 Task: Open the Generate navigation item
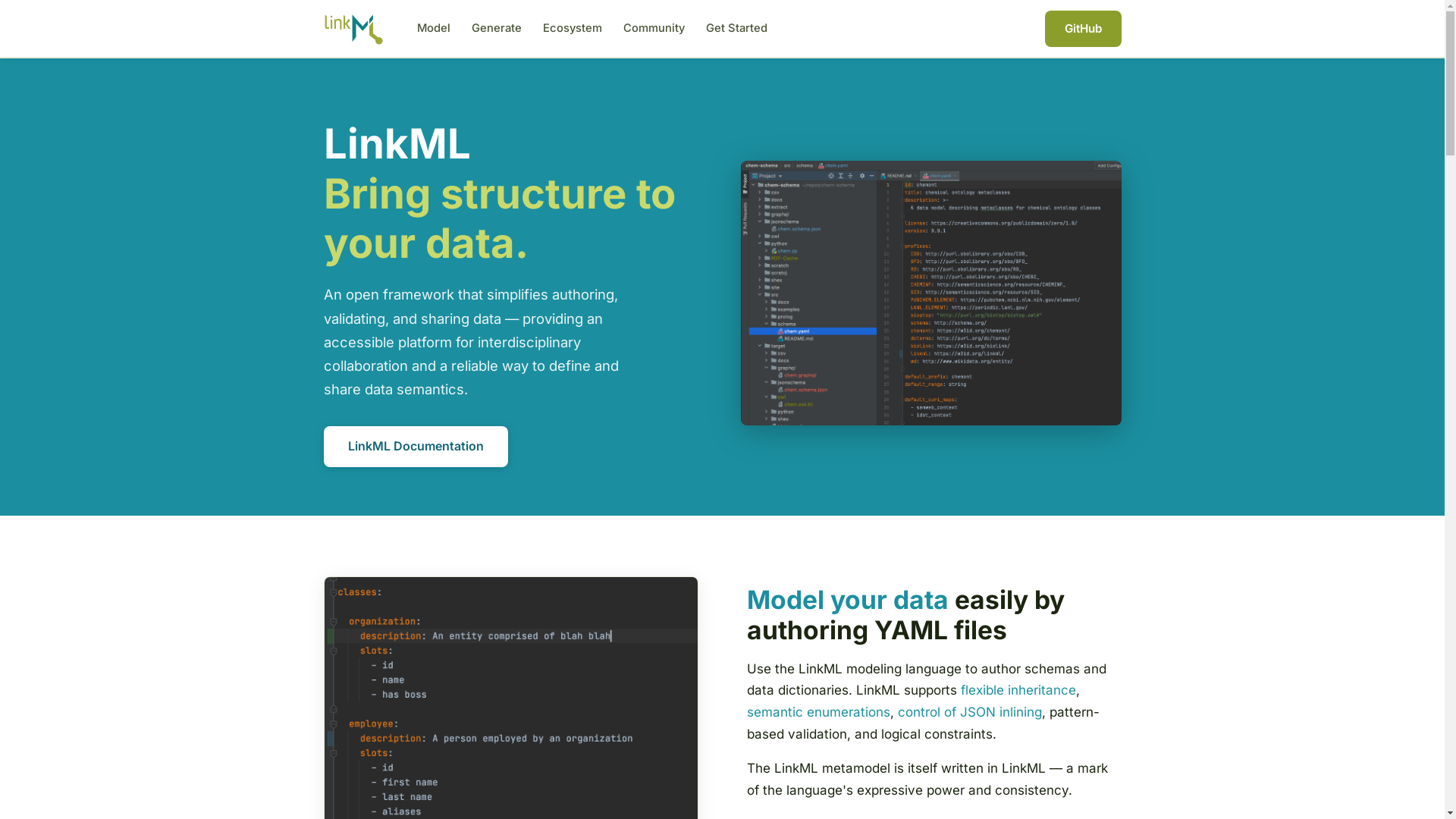[x=496, y=28]
